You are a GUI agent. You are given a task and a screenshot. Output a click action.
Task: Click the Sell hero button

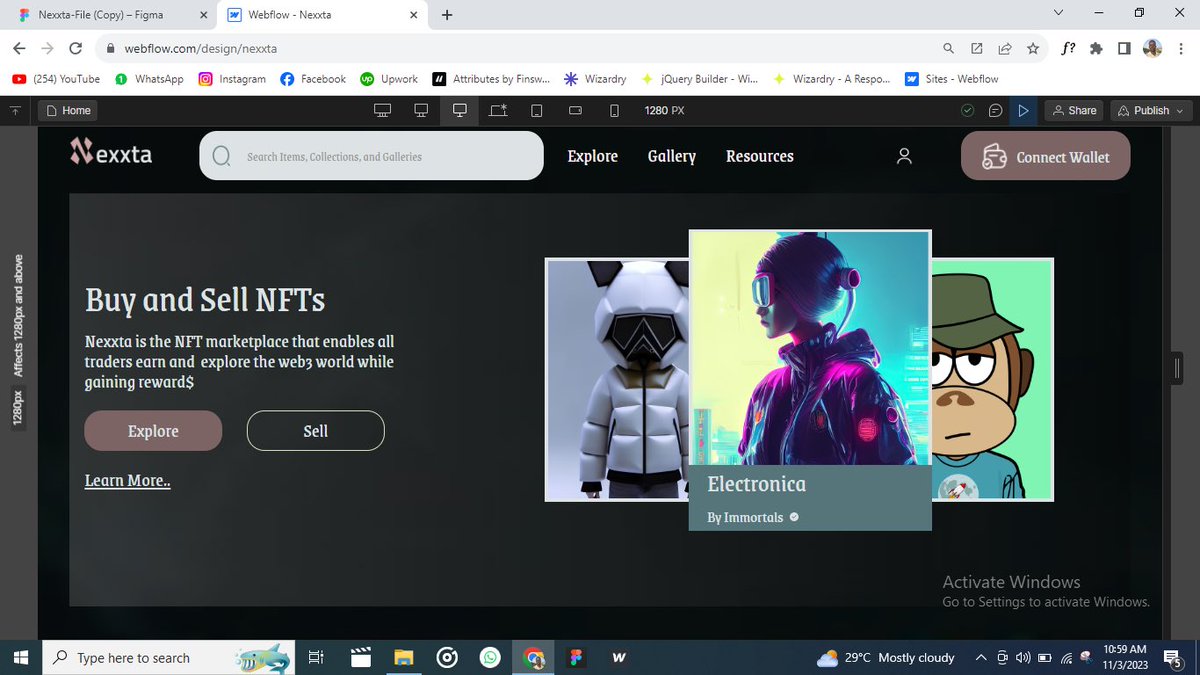coord(315,431)
